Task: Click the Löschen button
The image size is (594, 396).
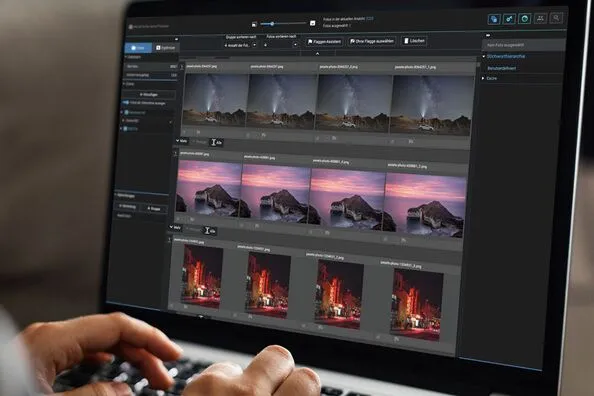Action: click(x=414, y=41)
